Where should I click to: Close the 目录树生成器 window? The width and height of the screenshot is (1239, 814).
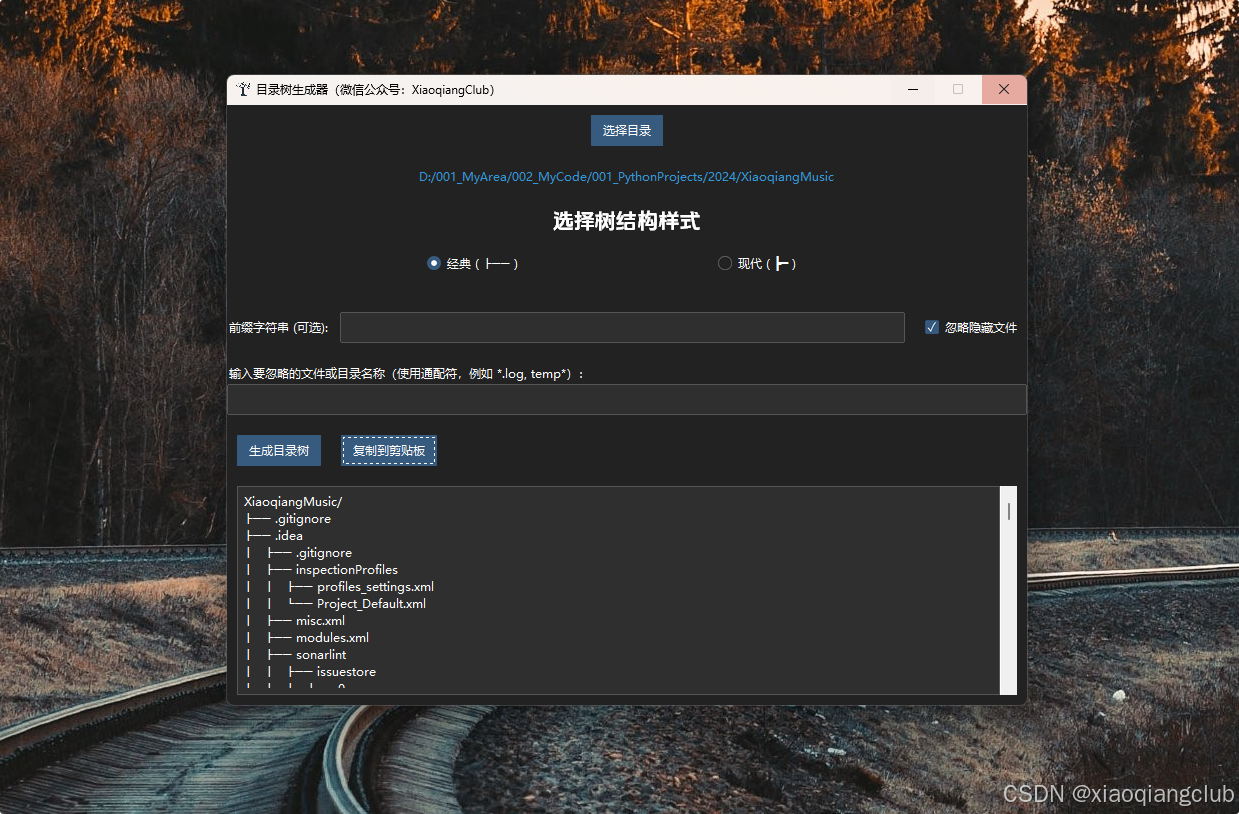point(1004,89)
